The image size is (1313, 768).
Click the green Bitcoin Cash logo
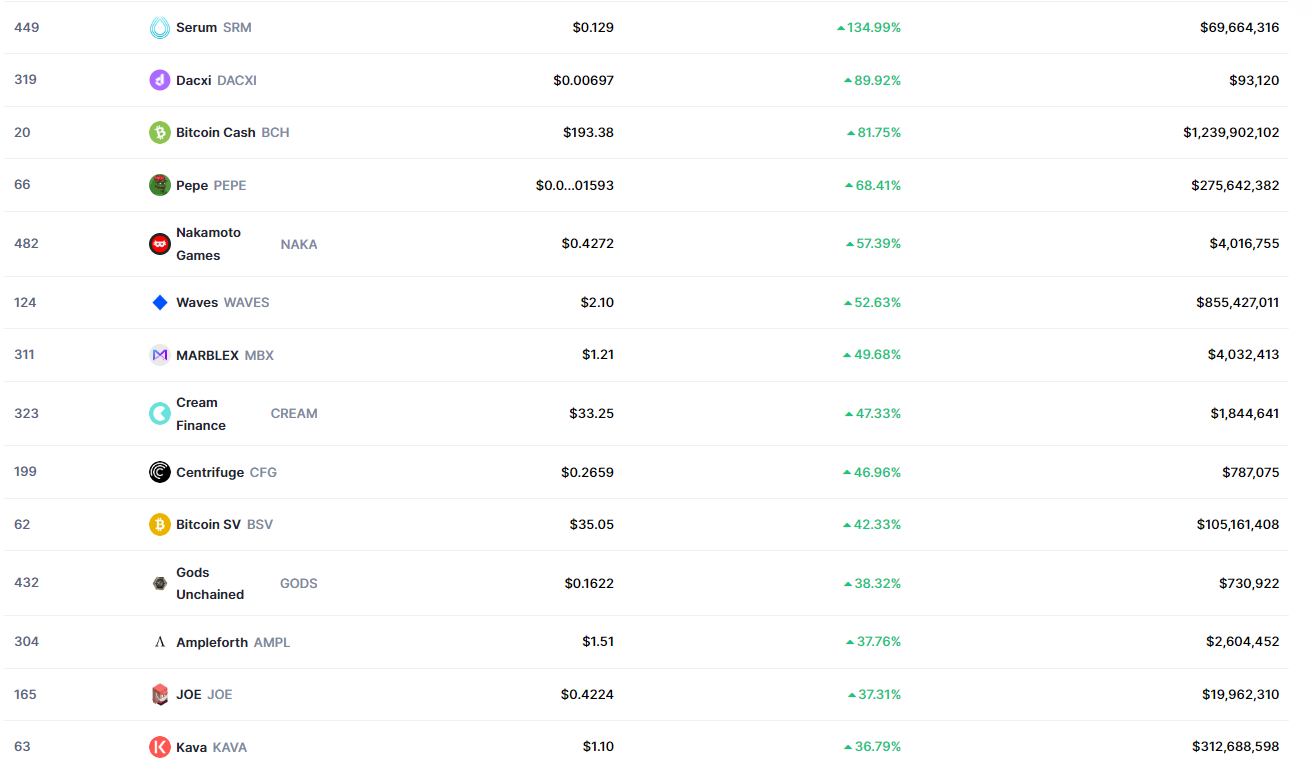160,132
